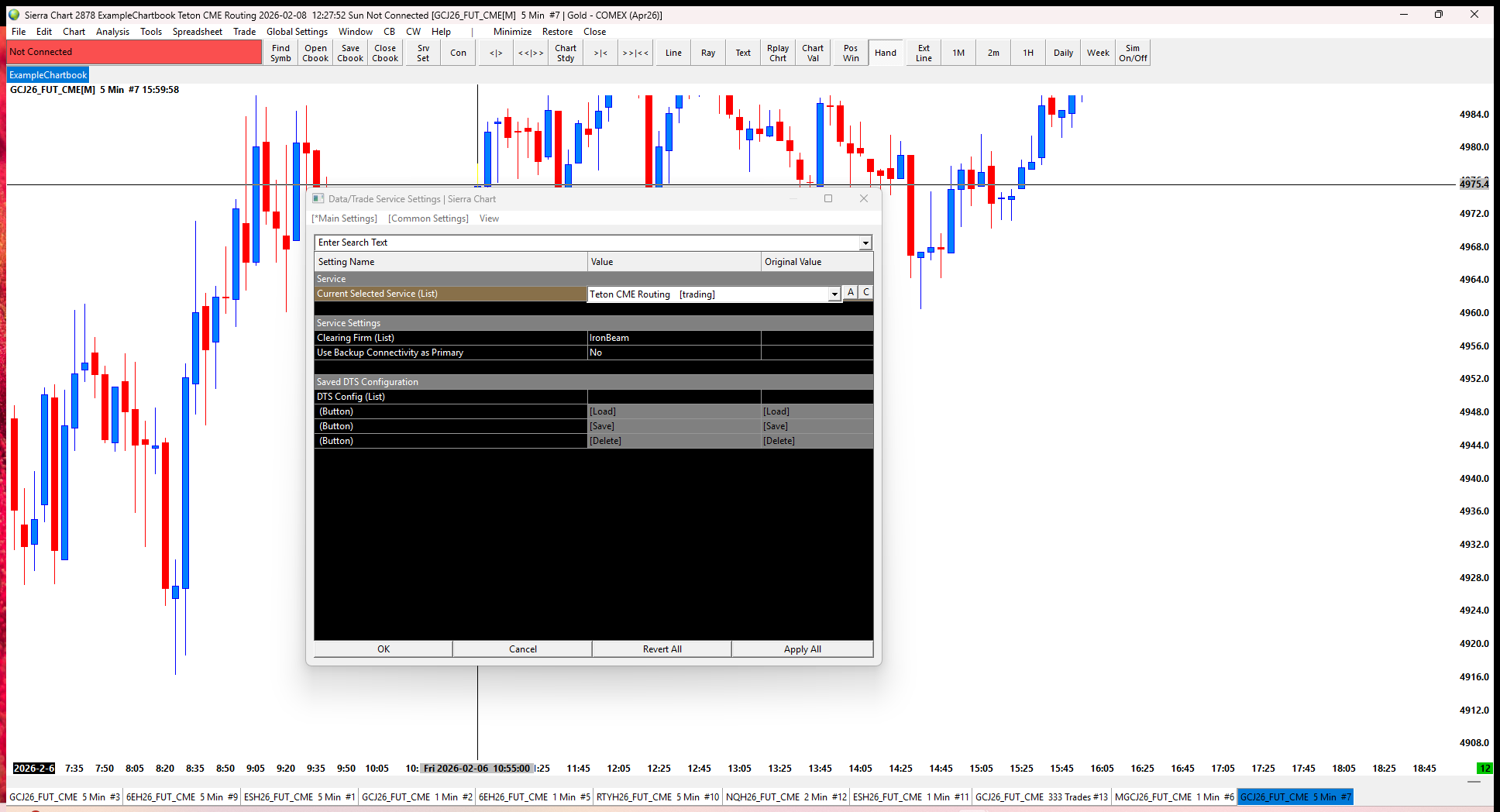The image size is (1500, 812).
Task: Click the <<|>> bar spacing button
Action: click(531, 53)
